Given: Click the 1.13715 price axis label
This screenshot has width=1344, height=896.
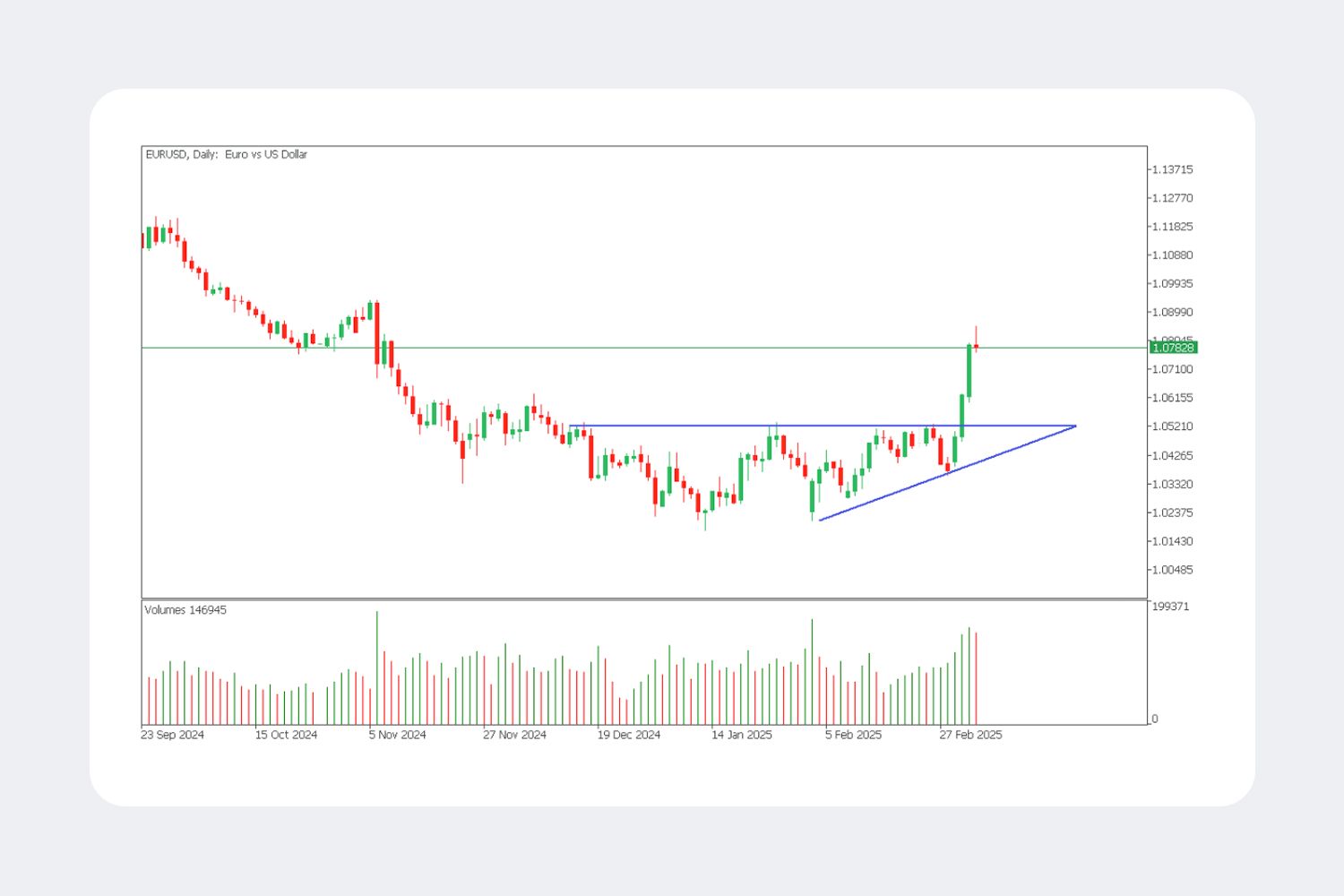Looking at the screenshot, I should 1172,169.
